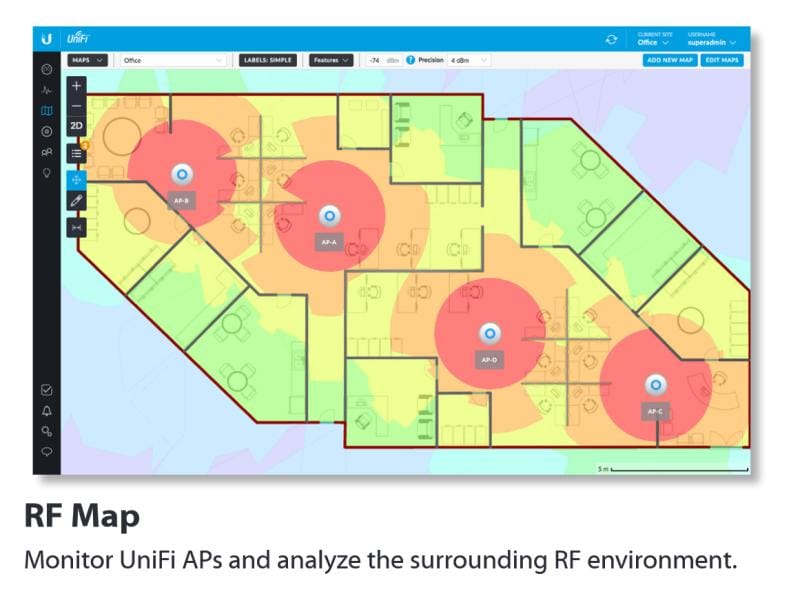Click the refresh icon in the header

(611, 39)
